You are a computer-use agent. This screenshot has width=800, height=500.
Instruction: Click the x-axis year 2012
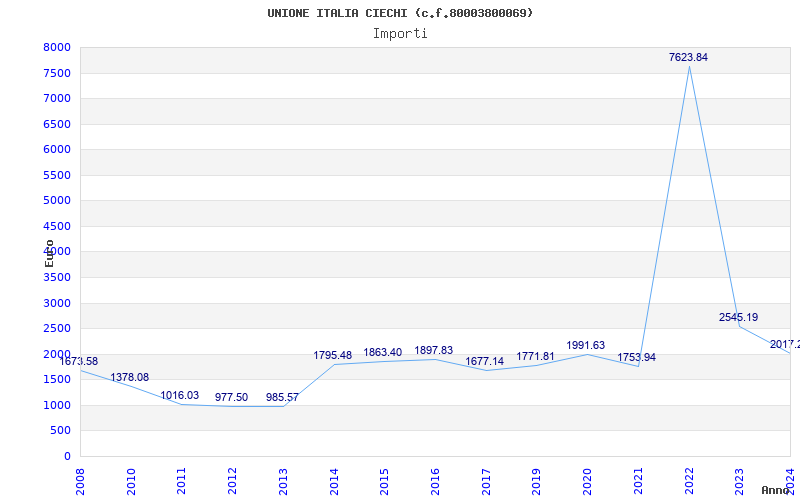pos(233,481)
